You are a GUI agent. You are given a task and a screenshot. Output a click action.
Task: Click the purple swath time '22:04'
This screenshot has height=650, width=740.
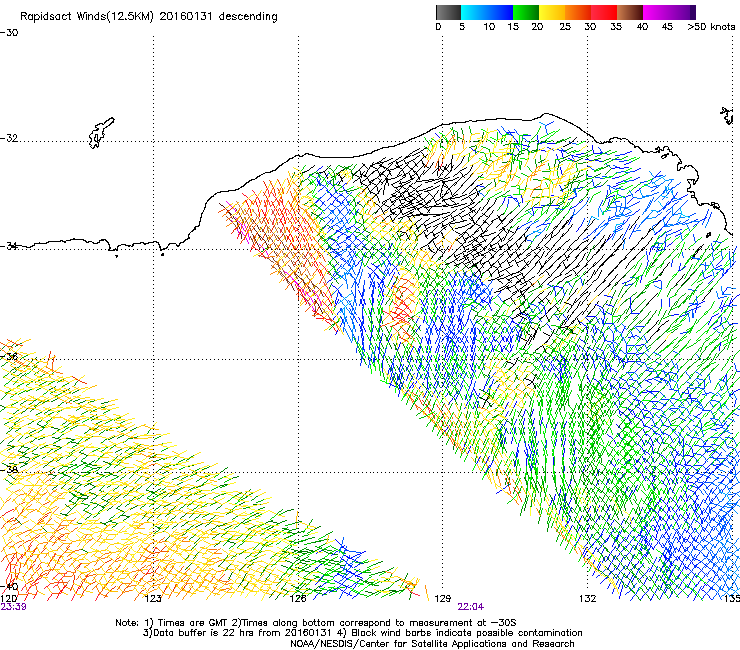click(x=471, y=607)
